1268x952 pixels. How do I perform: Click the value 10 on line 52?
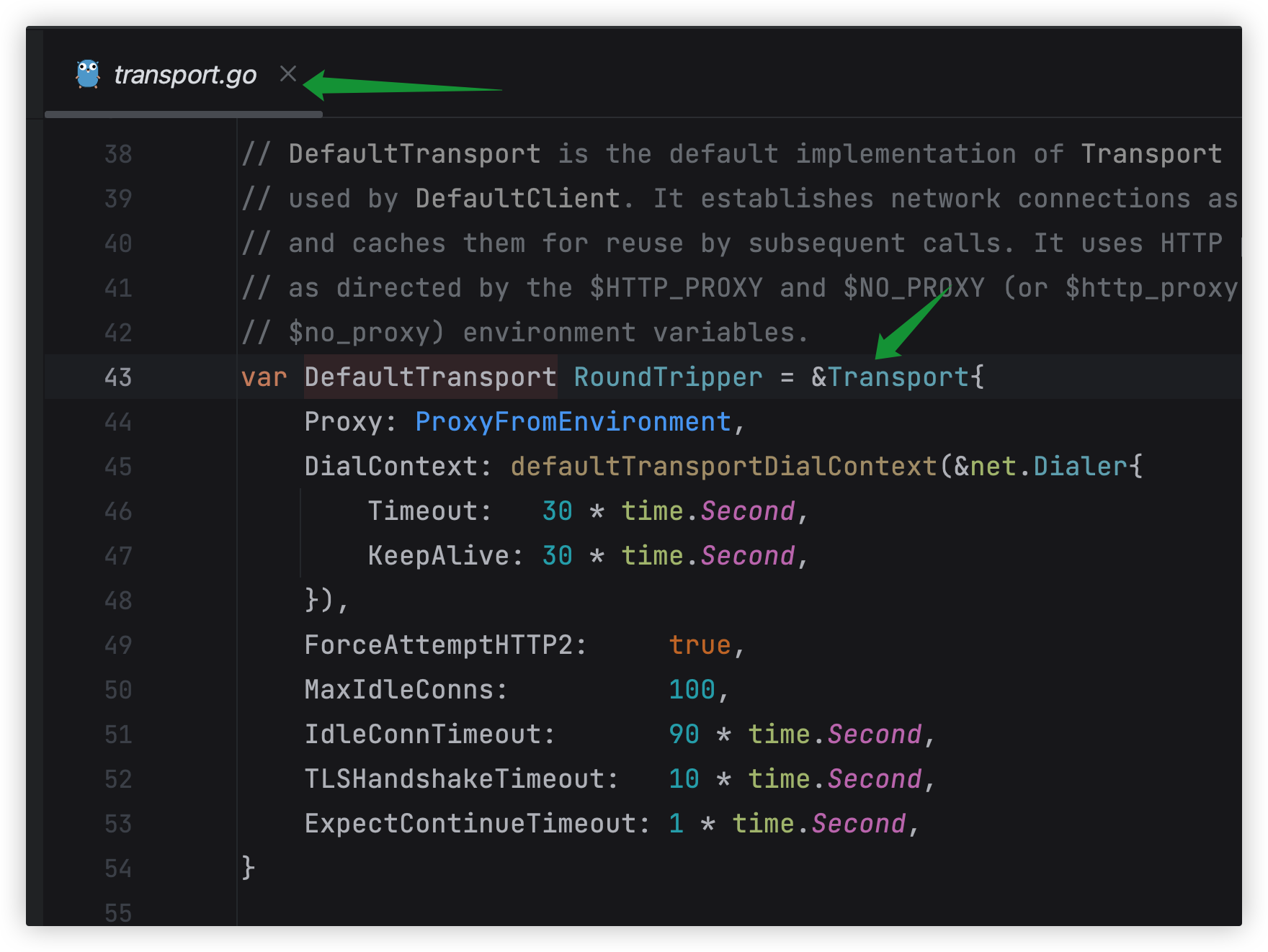point(684,779)
